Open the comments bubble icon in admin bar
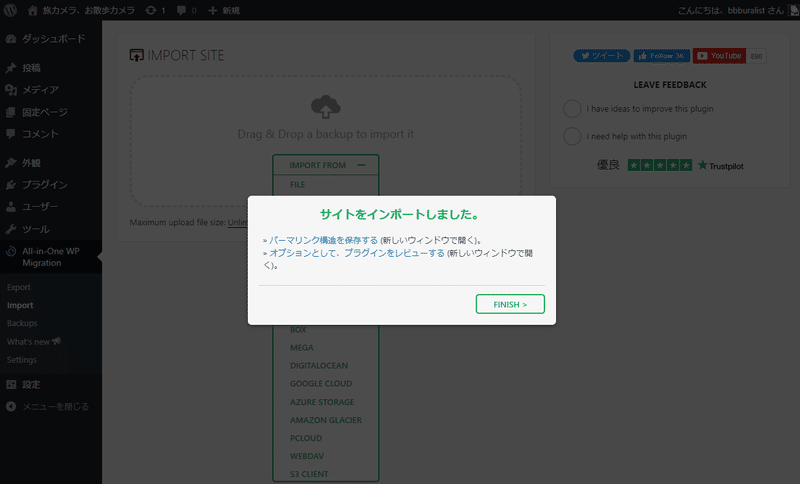The height and width of the screenshot is (484, 800). coord(181,10)
